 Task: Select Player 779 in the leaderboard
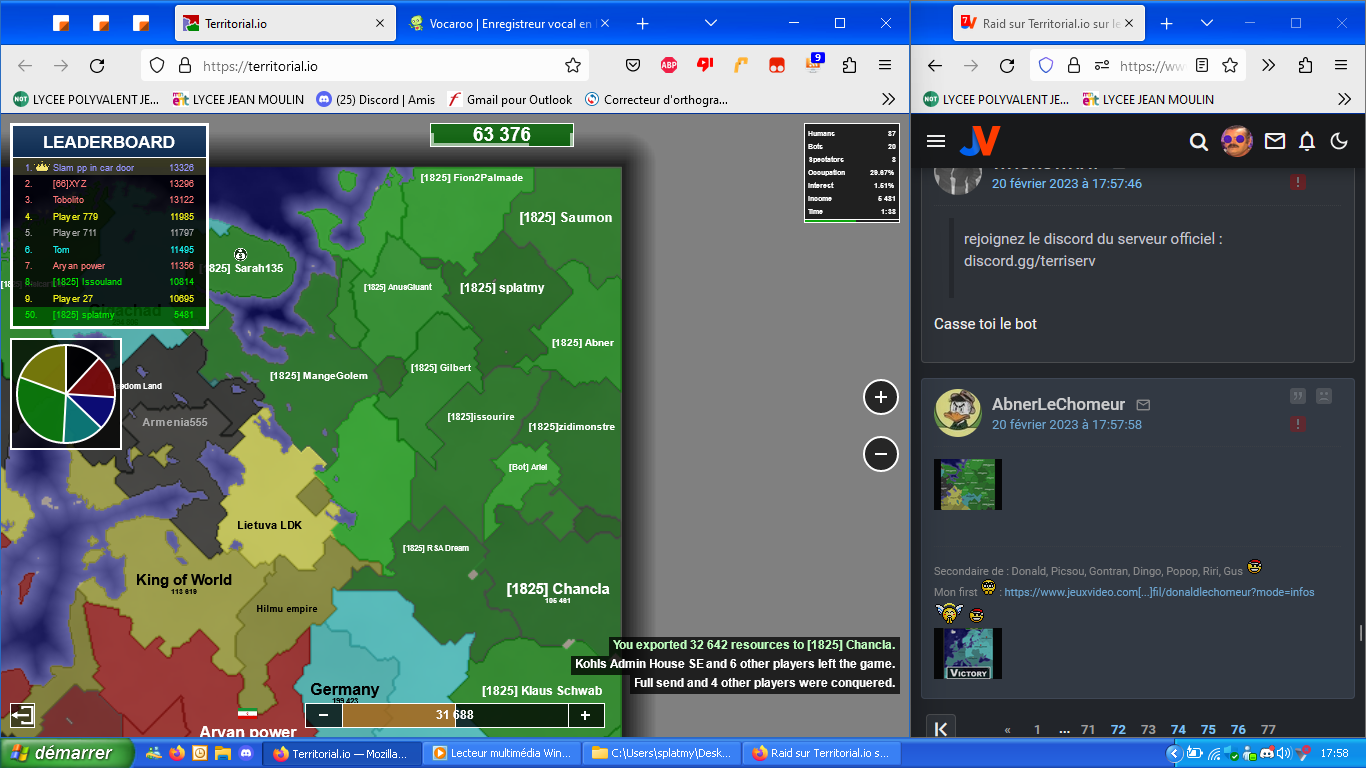(x=109, y=216)
